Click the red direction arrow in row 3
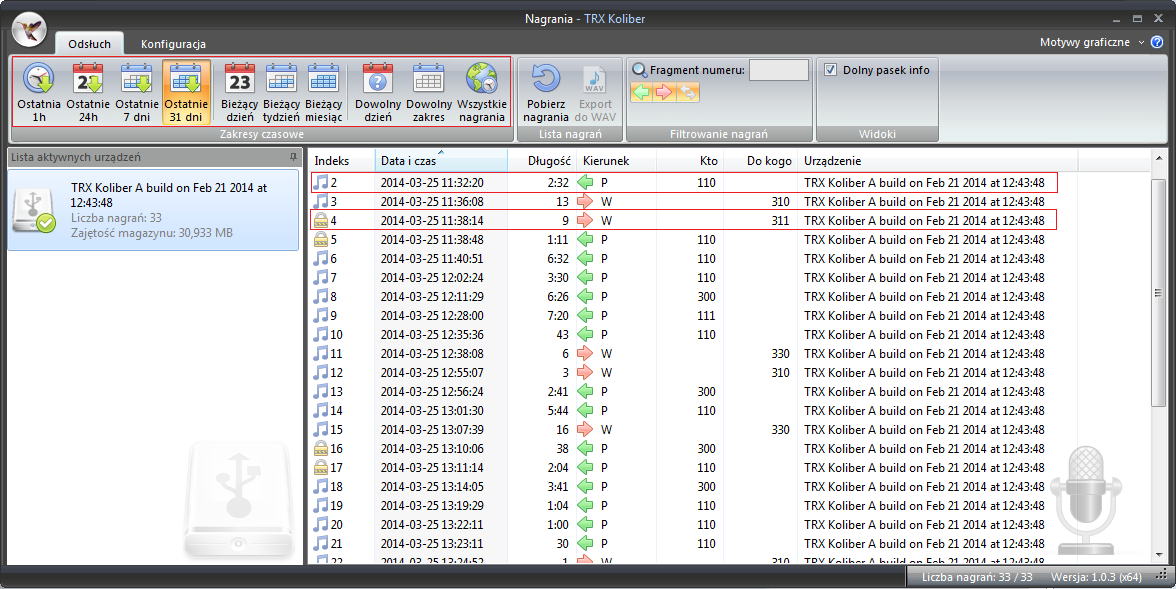 pos(585,202)
